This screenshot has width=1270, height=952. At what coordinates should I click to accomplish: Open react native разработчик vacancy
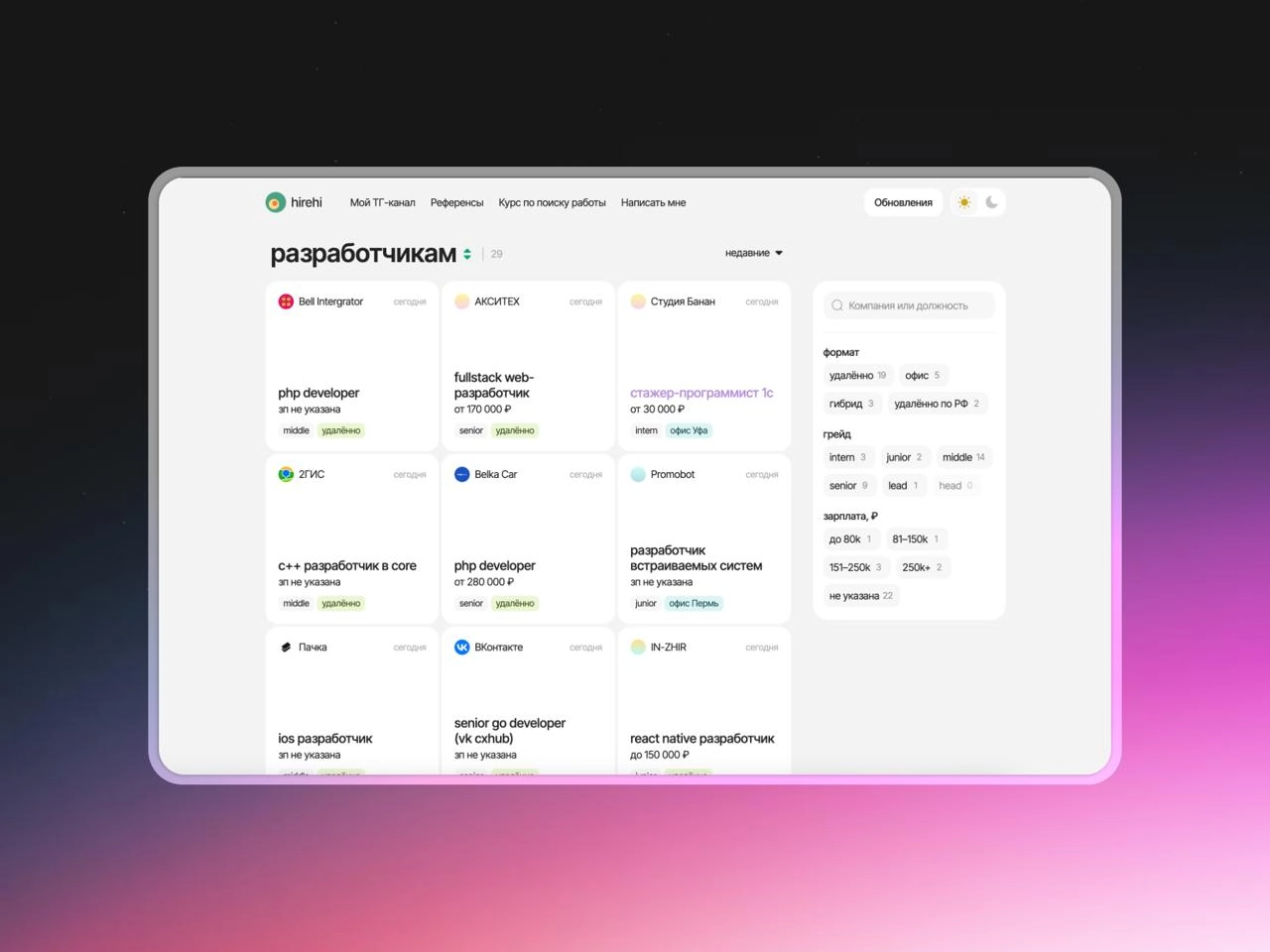pos(701,738)
